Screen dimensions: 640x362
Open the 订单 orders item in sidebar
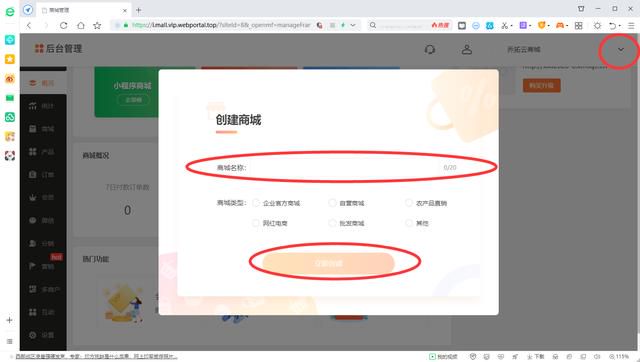click(41, 175)
